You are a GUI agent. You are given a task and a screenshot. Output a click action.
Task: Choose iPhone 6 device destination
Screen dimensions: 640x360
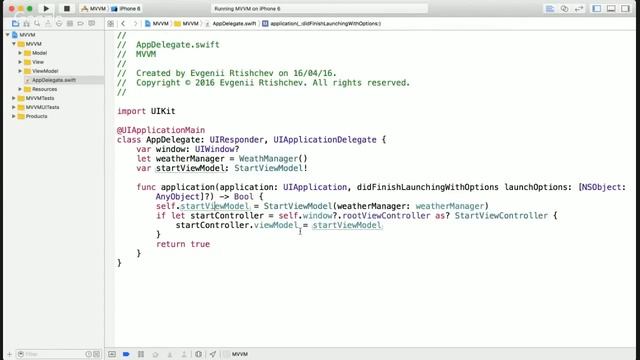pyautogui.click(x=126, y=9)
